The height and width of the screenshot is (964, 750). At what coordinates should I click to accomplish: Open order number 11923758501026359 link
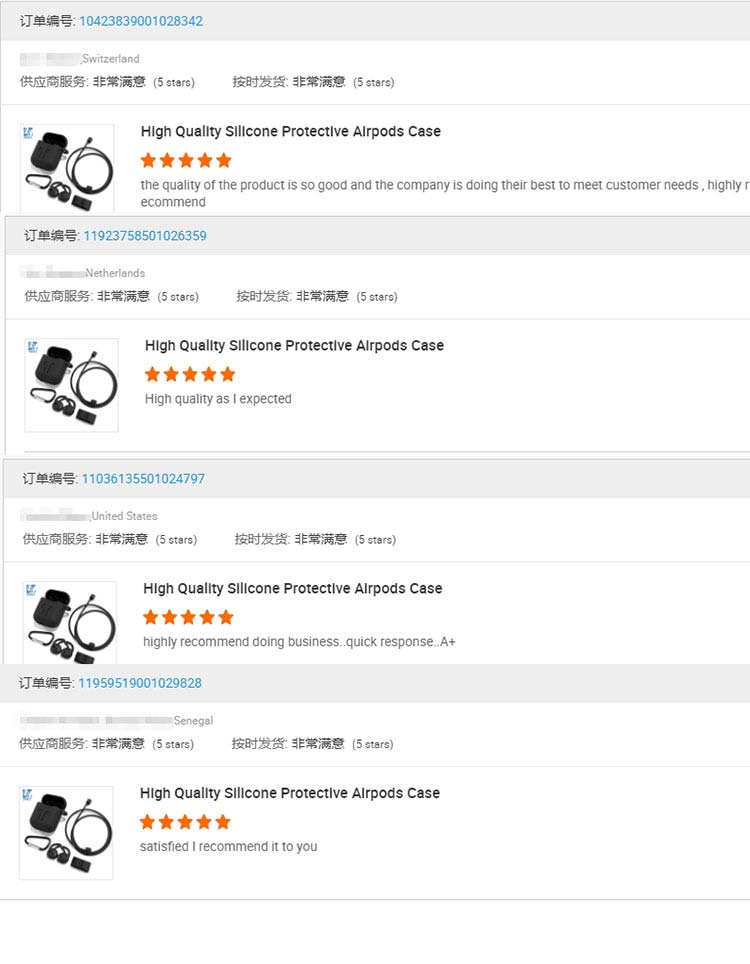pos(145,236)
